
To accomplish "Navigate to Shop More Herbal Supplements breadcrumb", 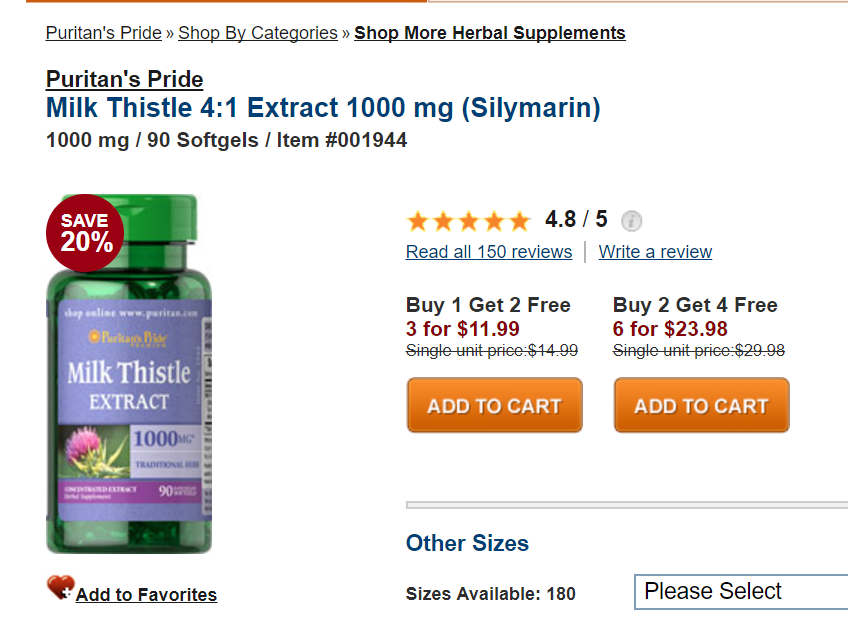I will coord(489,33).
